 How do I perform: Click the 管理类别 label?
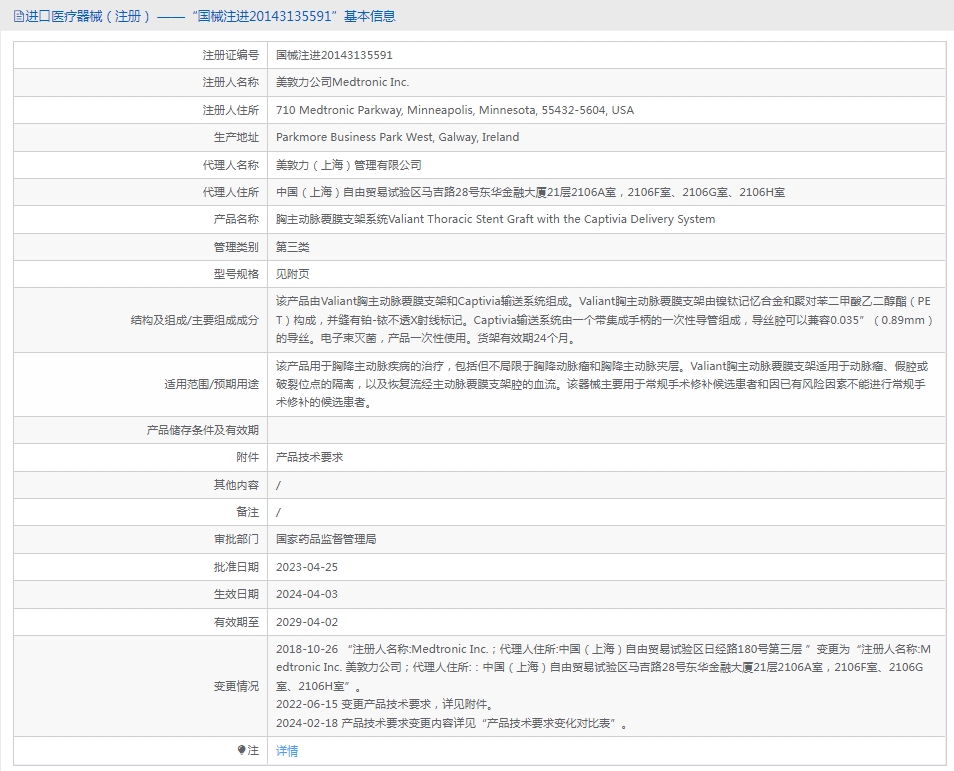[x=236, y=247]
